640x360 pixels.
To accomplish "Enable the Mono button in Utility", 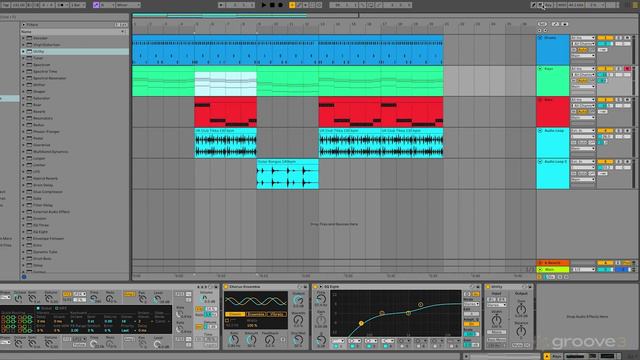I will click(x=496, y=332).
